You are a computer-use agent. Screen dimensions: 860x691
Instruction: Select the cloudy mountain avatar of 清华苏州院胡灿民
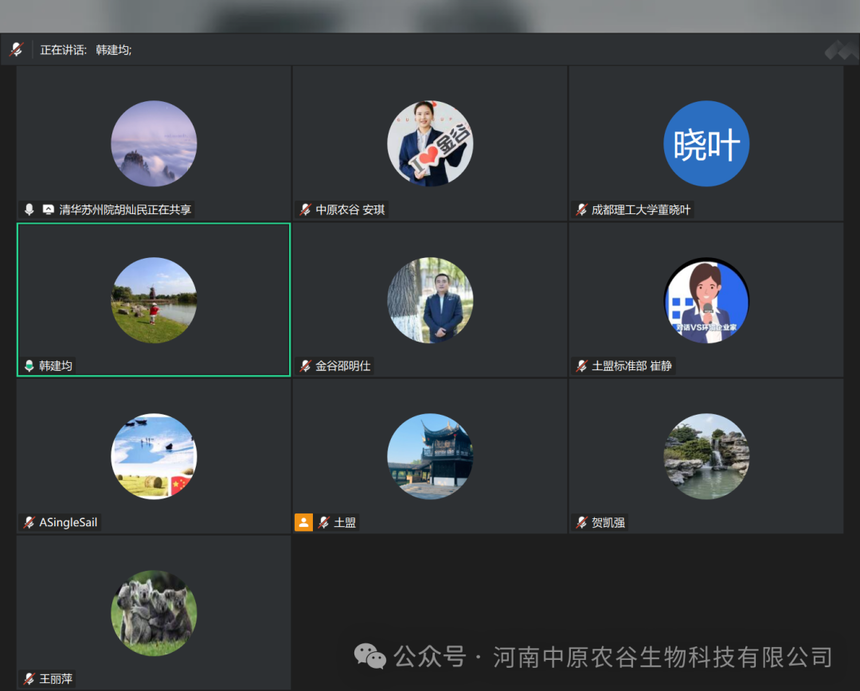tap(154, 144)
